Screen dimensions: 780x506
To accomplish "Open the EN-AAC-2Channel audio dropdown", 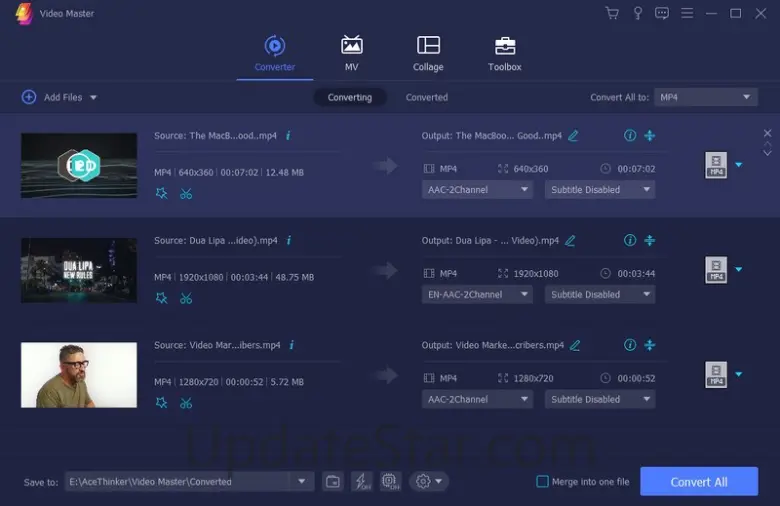I will pyautogui.click(x=477, y=295).
